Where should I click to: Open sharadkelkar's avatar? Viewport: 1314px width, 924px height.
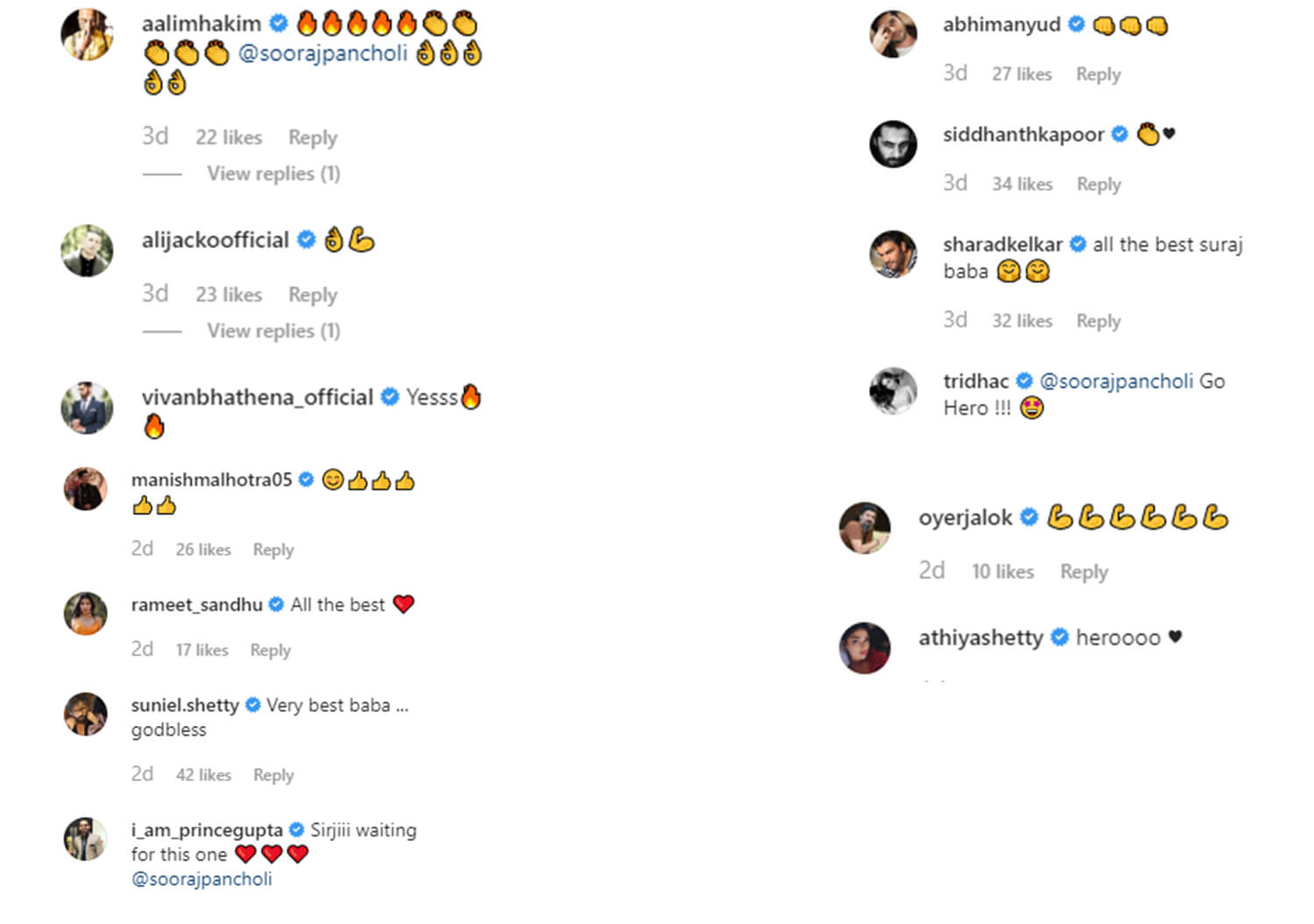(x=893, y=254)
